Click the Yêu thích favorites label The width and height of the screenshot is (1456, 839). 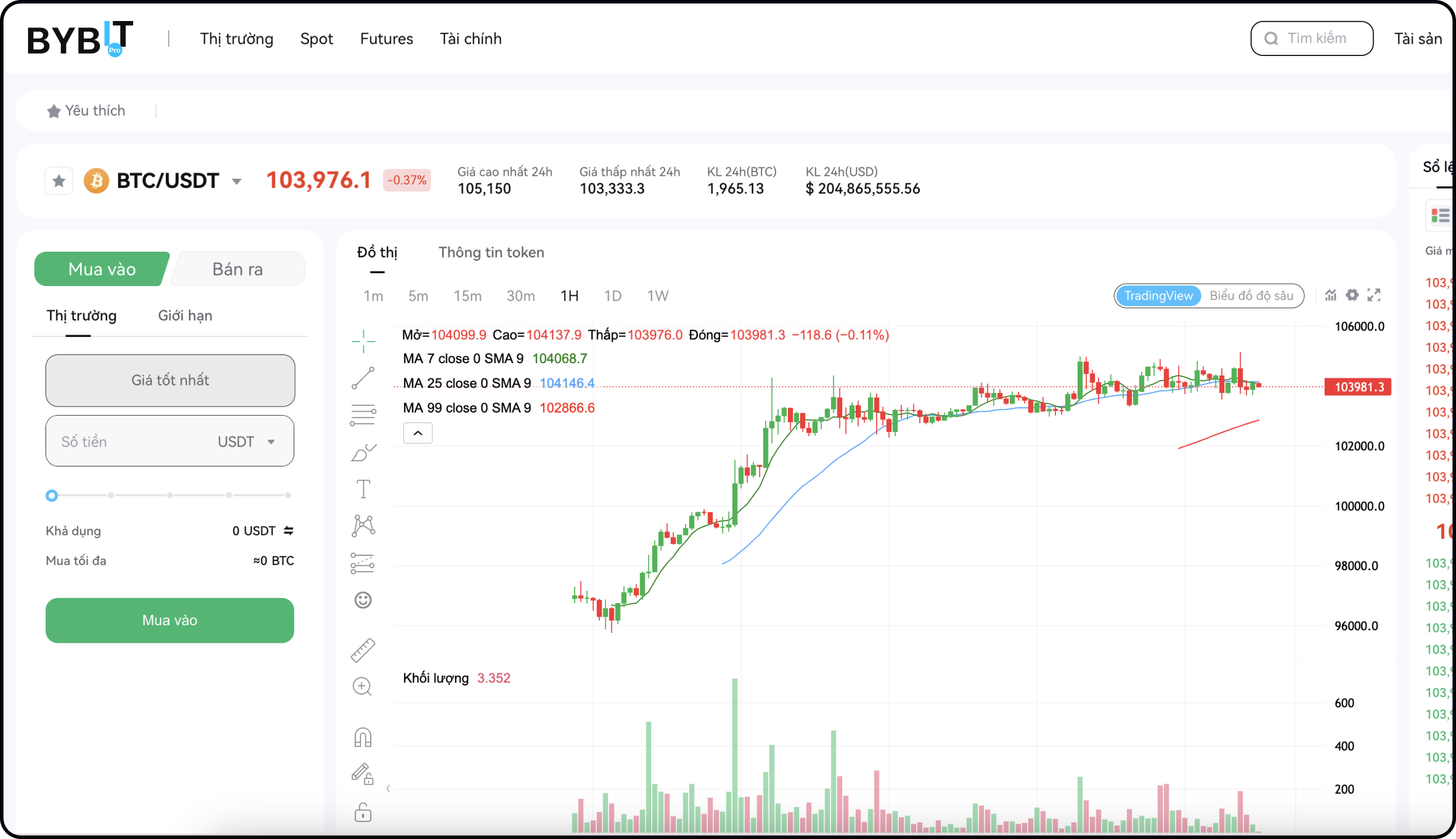tap(95, 111)
